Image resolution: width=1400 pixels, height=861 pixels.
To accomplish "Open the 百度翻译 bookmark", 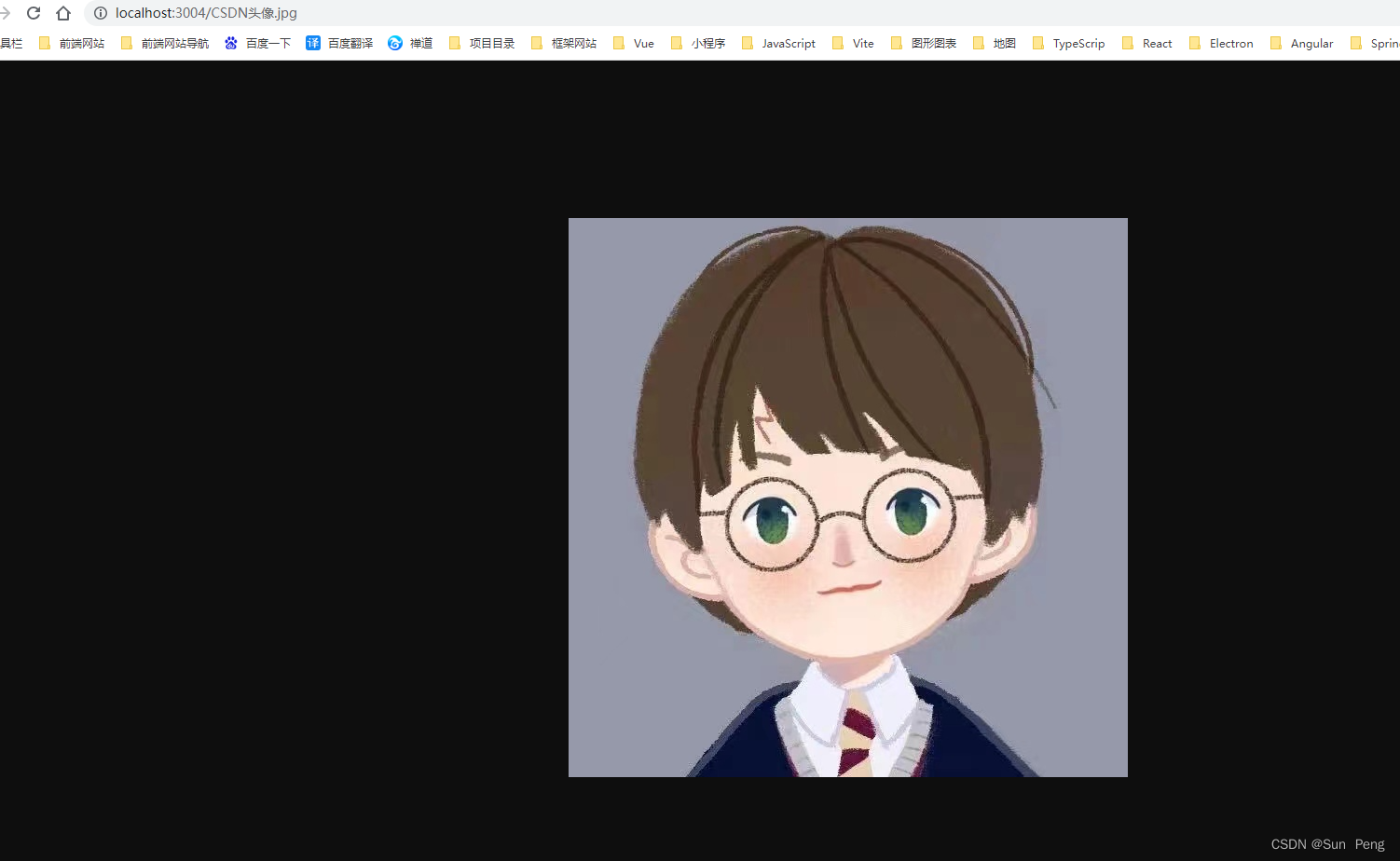I will click(340, 43).
